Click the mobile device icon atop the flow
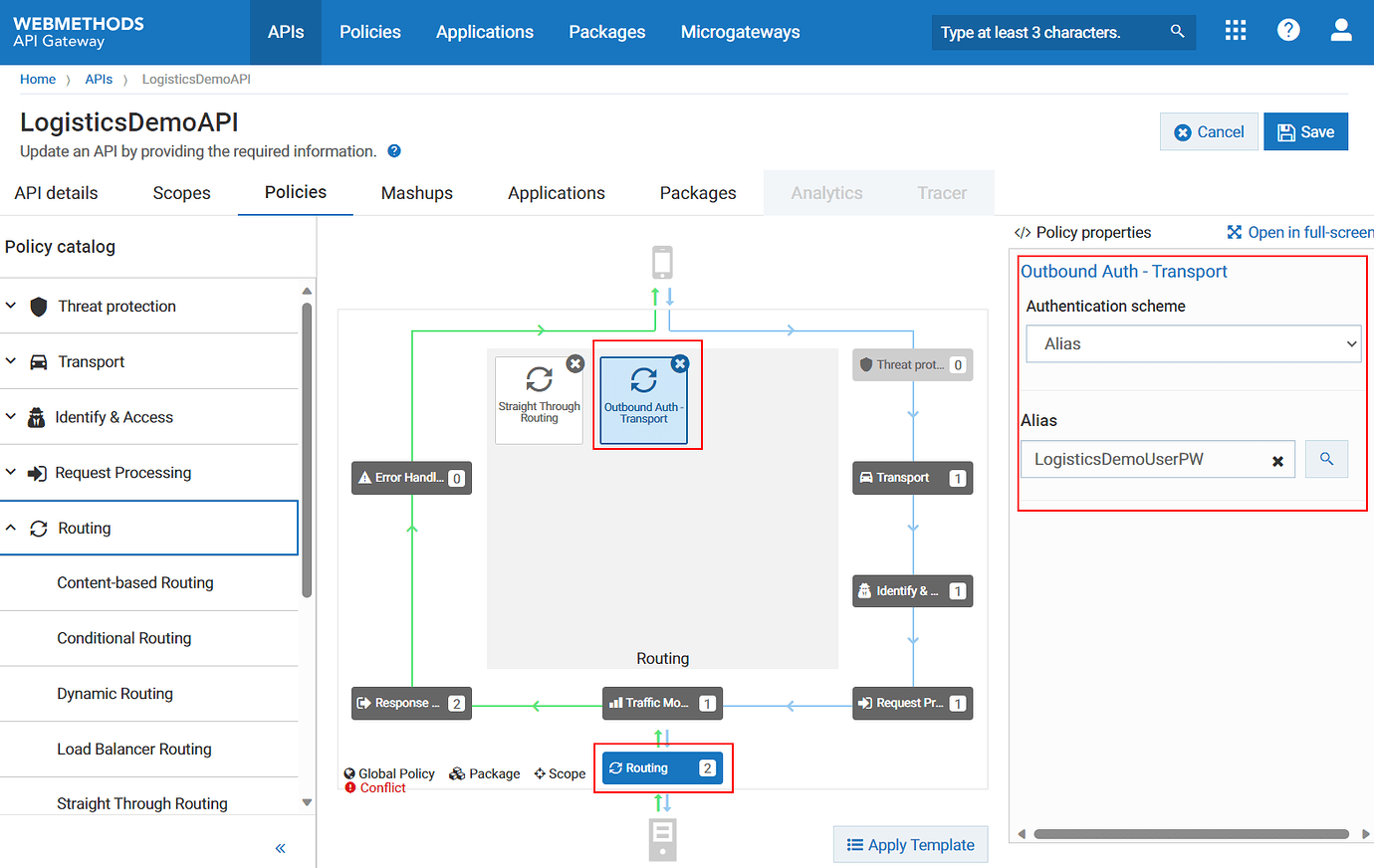The width and height of the screenshot is (1374, 868). click(x=662, y=263)
